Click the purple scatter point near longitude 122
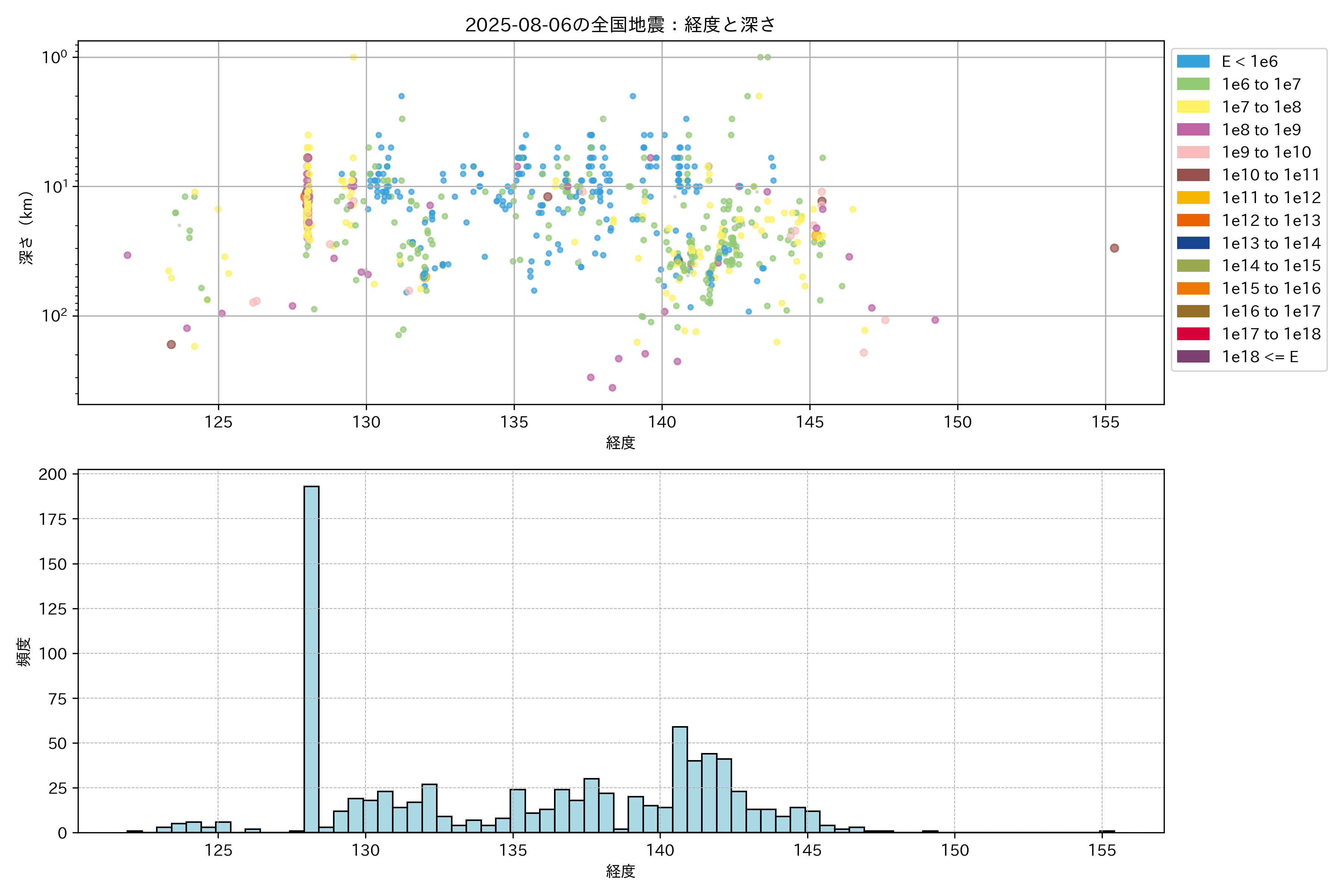 coord(127,255)
